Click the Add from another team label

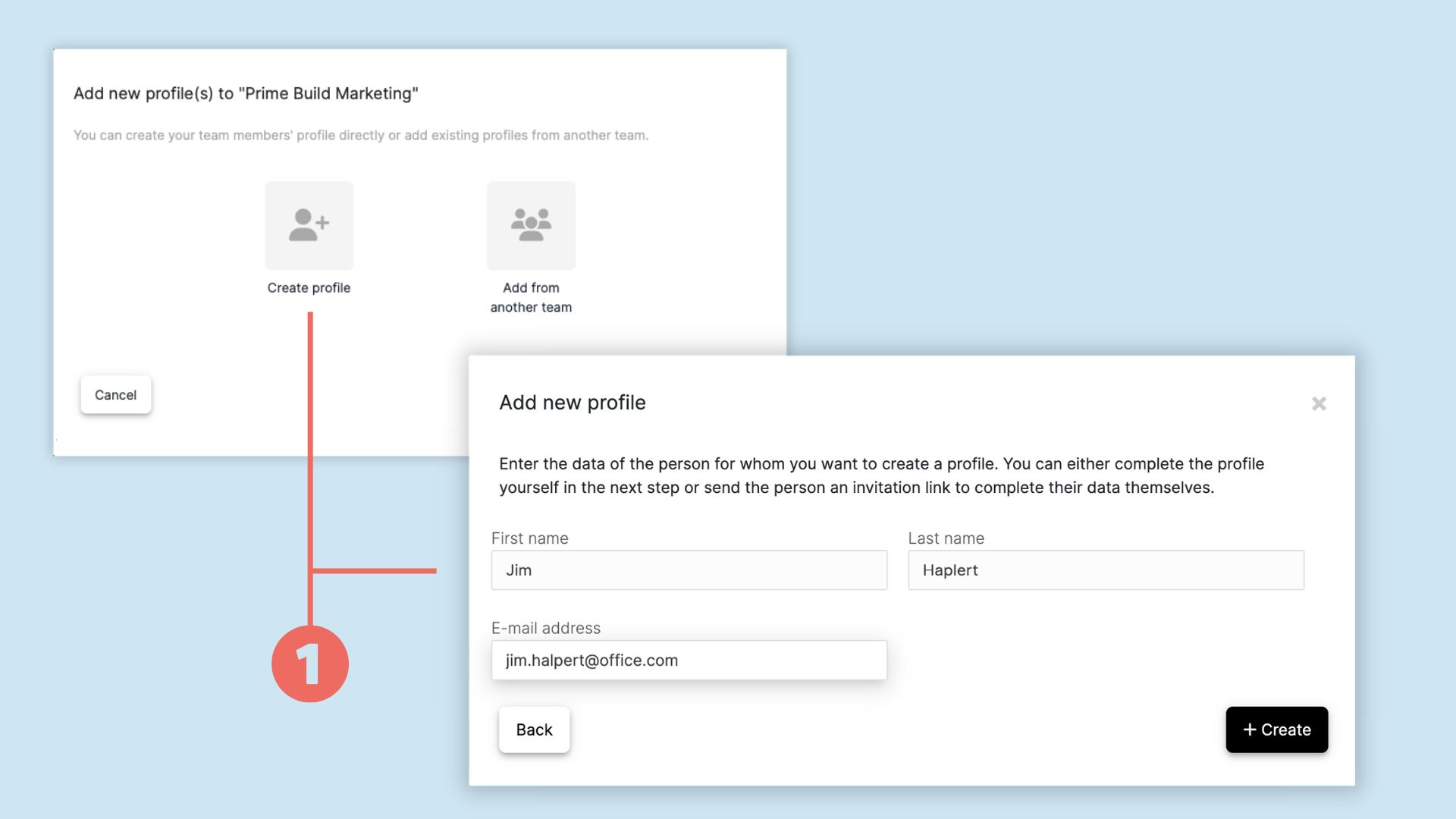(531, 297)
